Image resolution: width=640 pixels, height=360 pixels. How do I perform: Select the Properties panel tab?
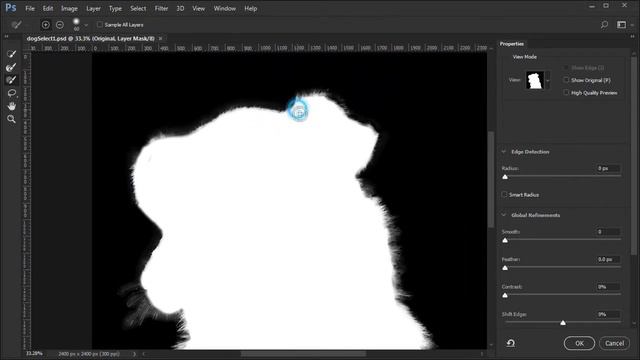point(512,44)
